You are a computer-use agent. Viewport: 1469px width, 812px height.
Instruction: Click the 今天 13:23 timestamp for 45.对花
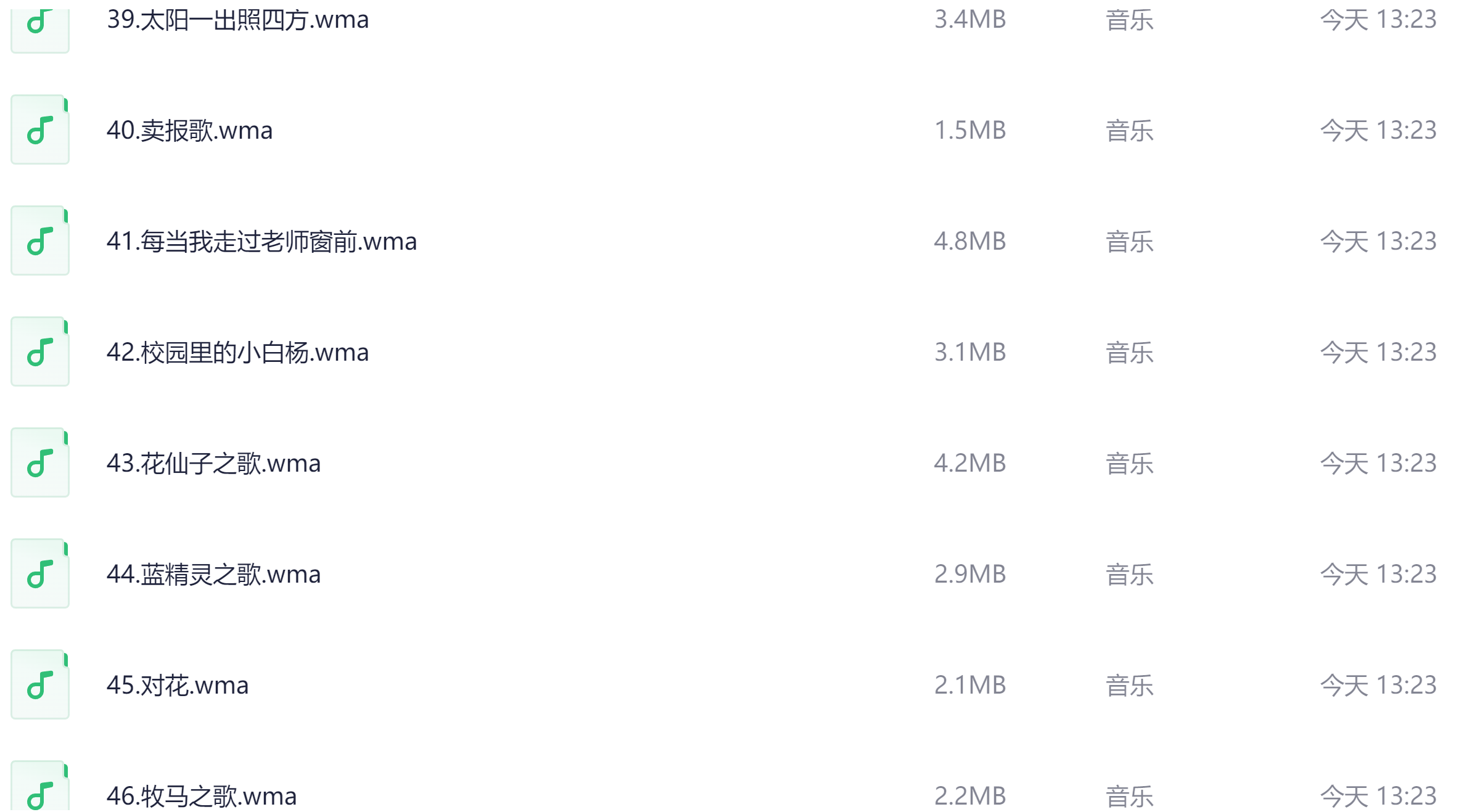[x=1378, y=686]
